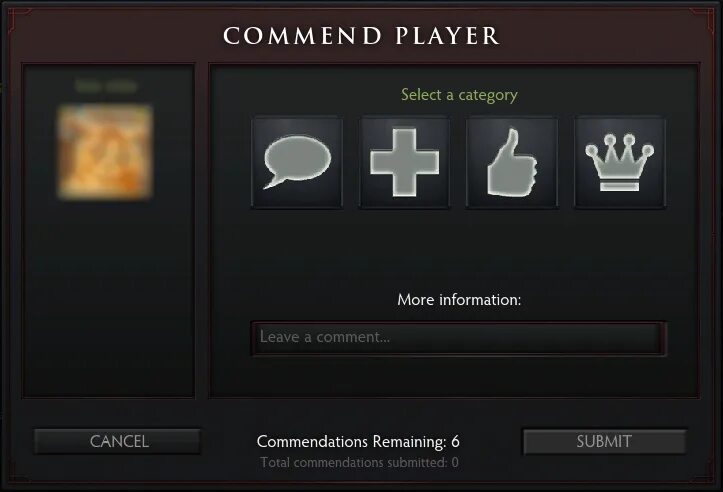Submit the commendation
The width and height of the screenshot is (723, 492).
pos(604,441)
